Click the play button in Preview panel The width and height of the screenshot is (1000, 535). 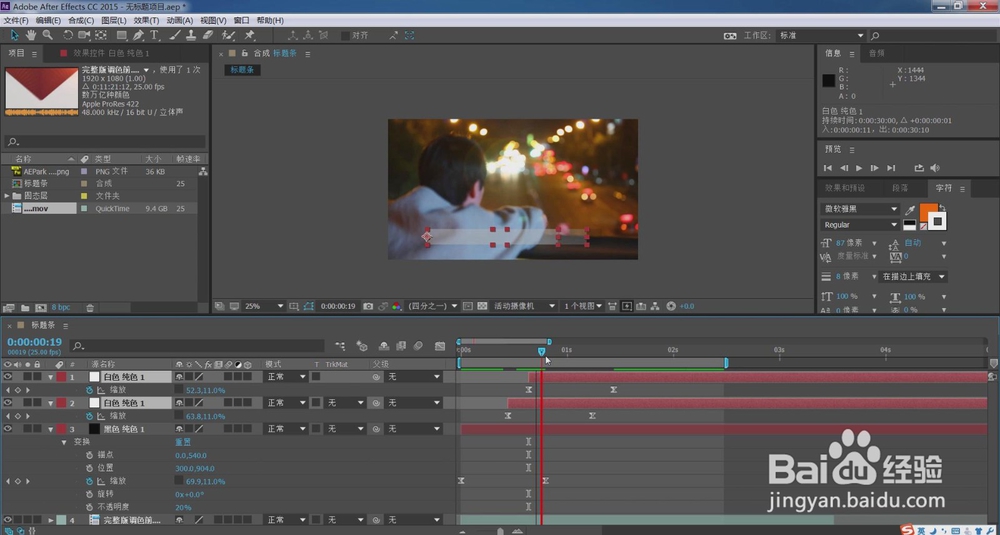point(859,168)
